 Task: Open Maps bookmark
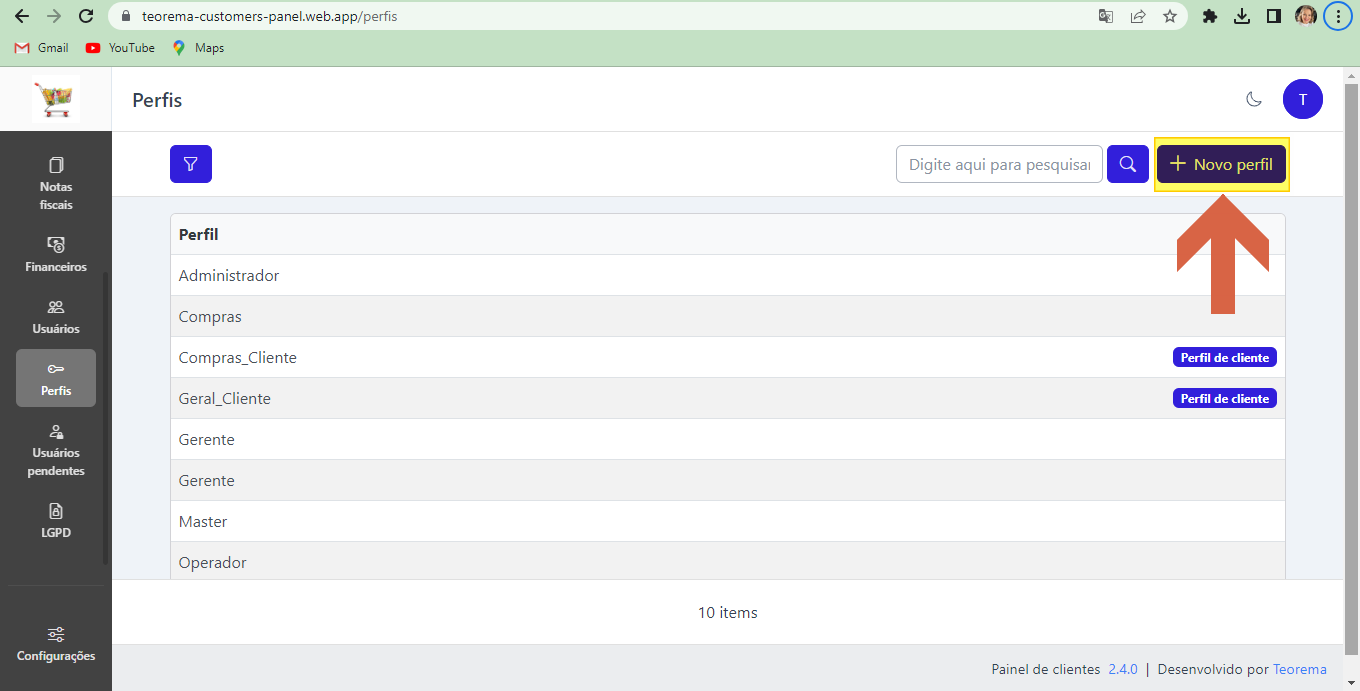198,48
